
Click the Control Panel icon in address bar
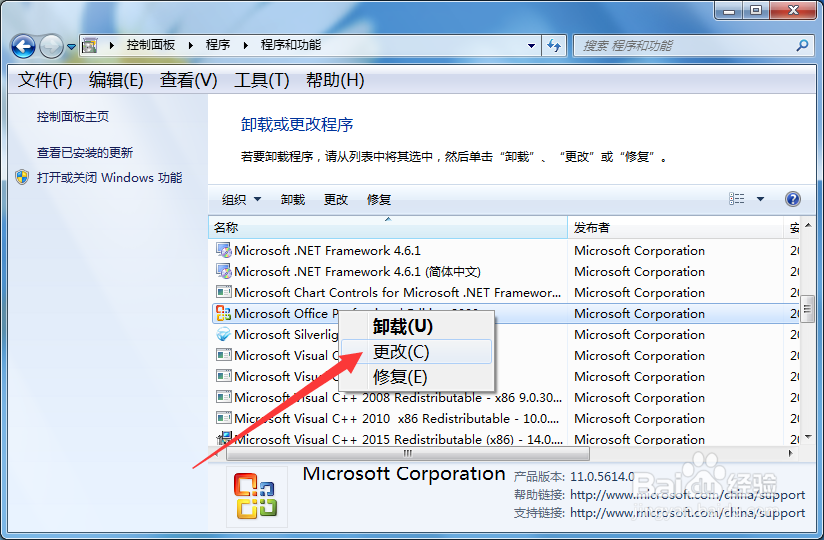click(90, 46)
